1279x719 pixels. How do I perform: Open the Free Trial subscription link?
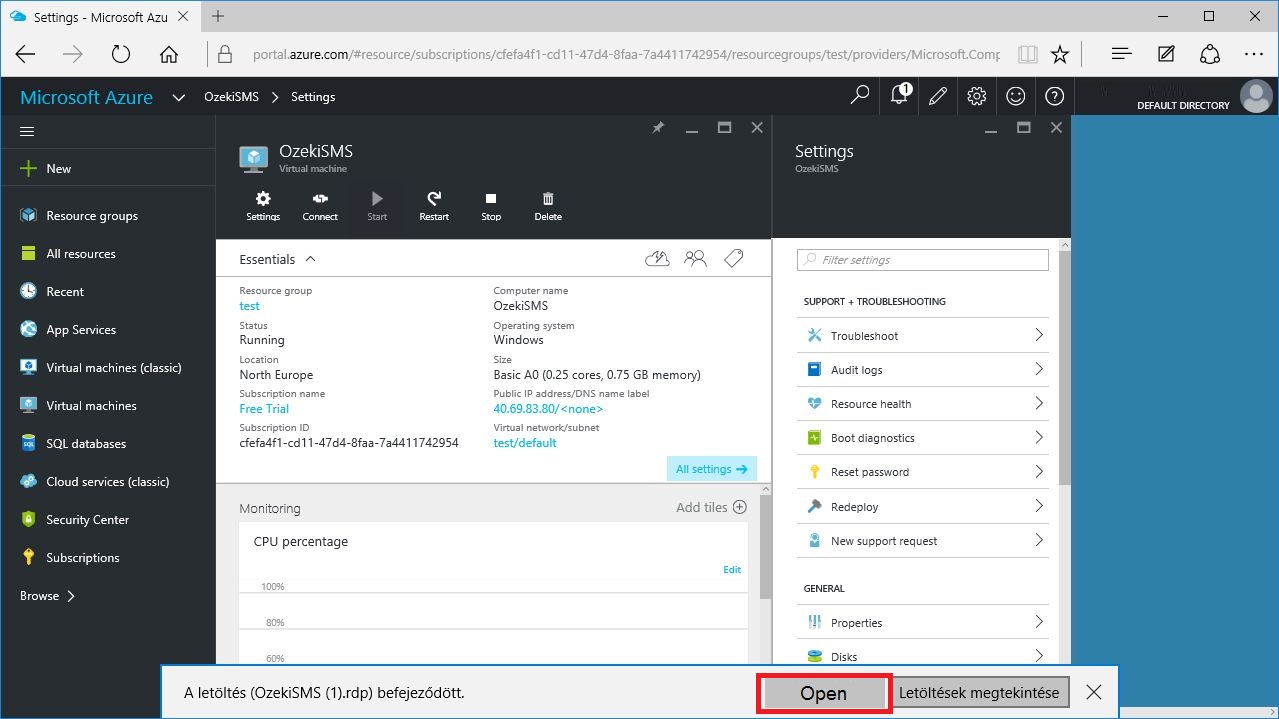tap(264, 409)
